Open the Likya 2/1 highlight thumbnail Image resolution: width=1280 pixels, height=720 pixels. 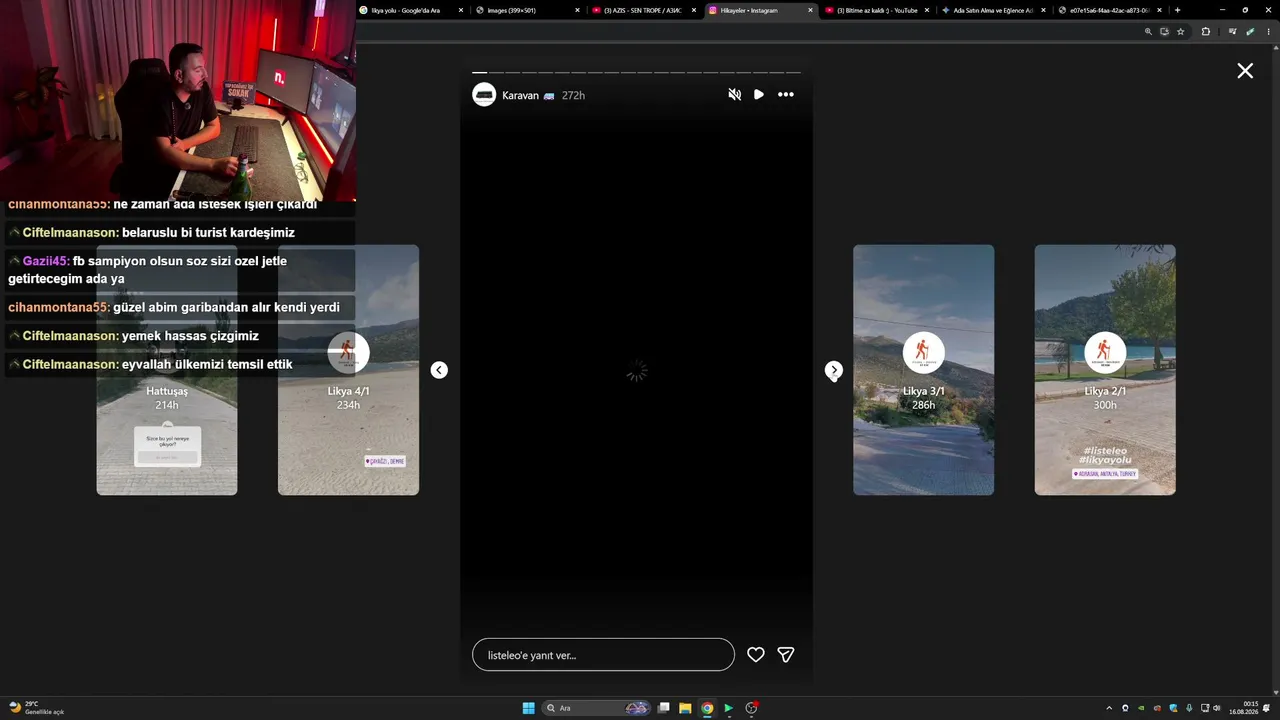click(1105, 370)
